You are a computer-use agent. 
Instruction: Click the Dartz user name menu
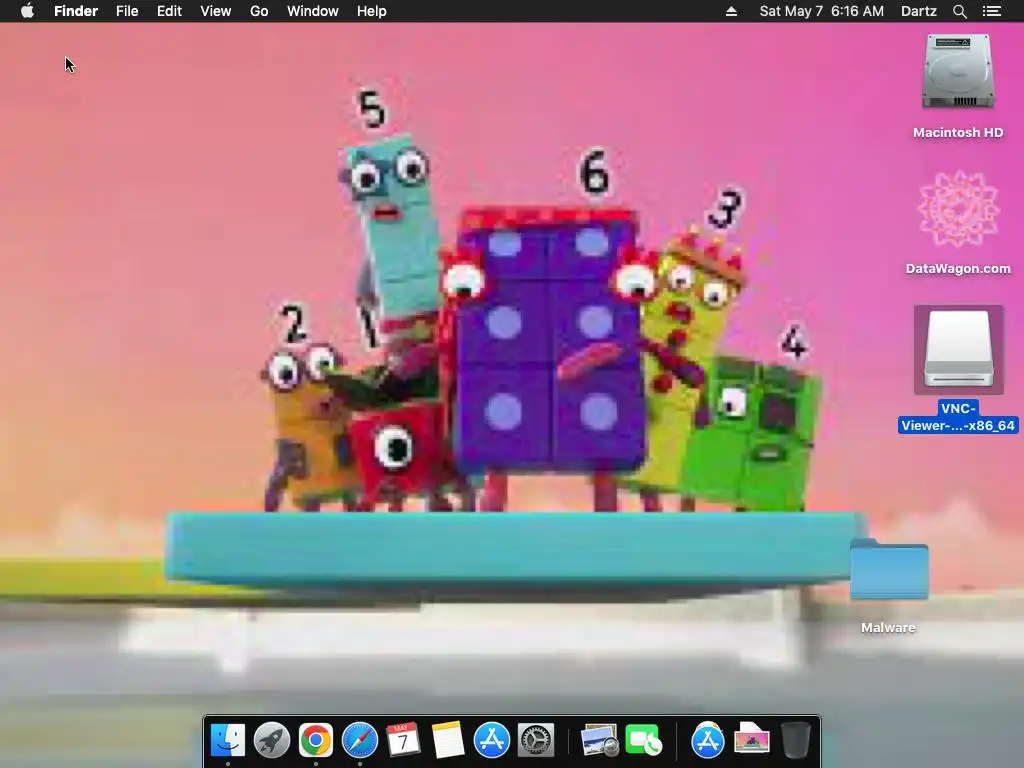coord(919,11)
